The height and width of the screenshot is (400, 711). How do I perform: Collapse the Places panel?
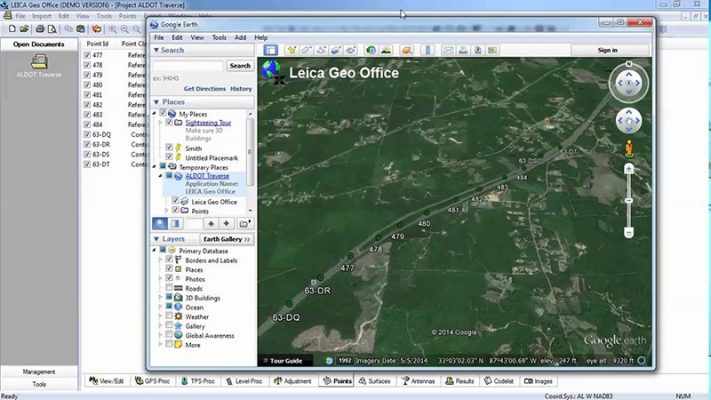[x=156, y=102]
